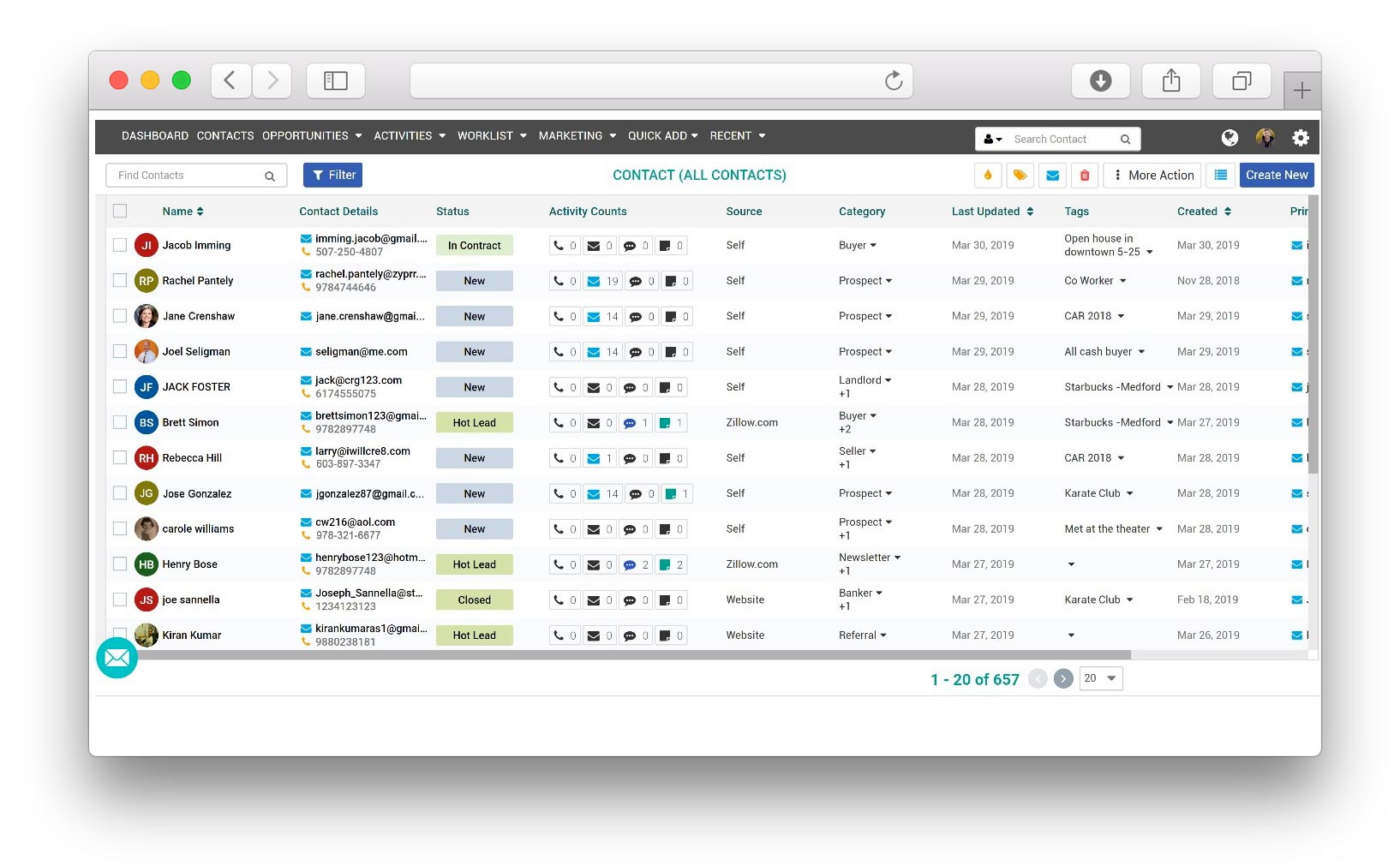
Task: Click the red delete trash icon
Action: tap(1085, 175)
